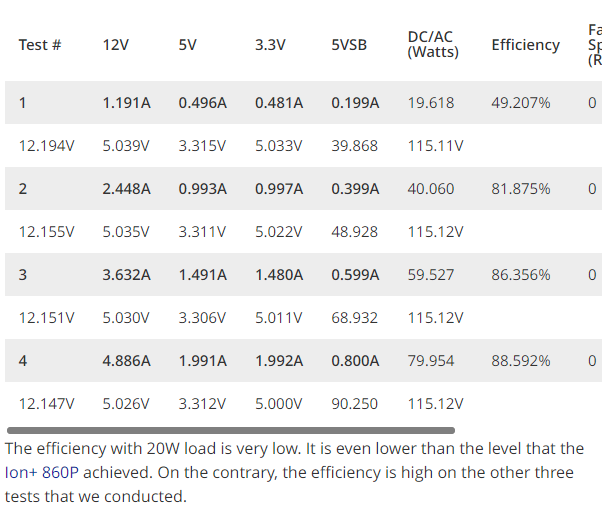This screenshot has width=616, height=520.
Task: Click the 19.618 watts cell
Action: (x=430, y=103)
